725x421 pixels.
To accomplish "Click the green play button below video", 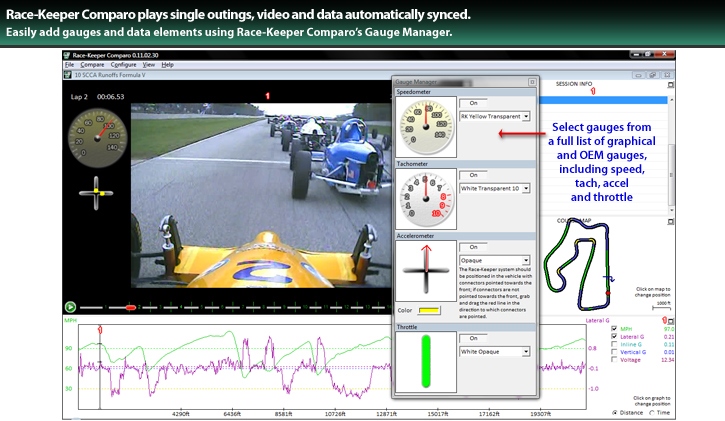I will tap(70, 306).
